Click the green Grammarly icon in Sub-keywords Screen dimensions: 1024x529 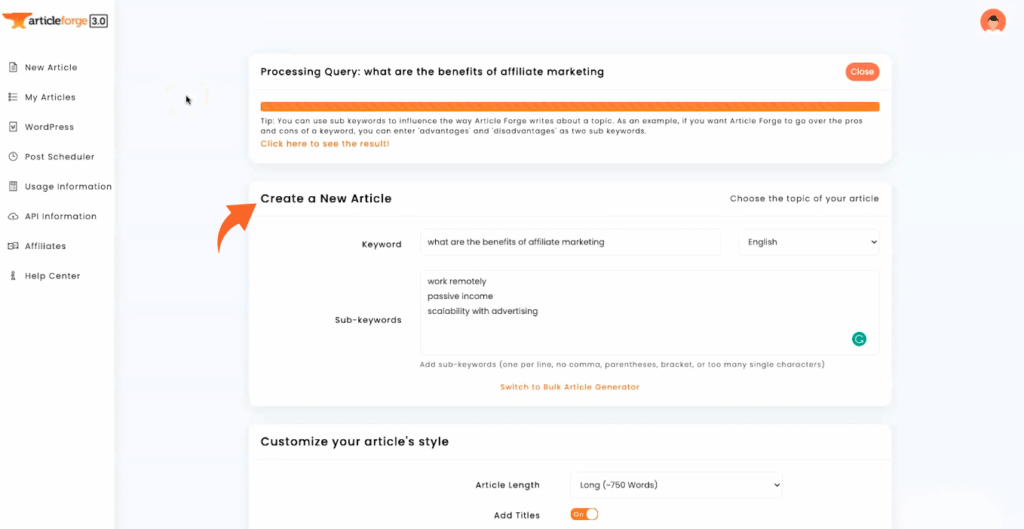859,339
